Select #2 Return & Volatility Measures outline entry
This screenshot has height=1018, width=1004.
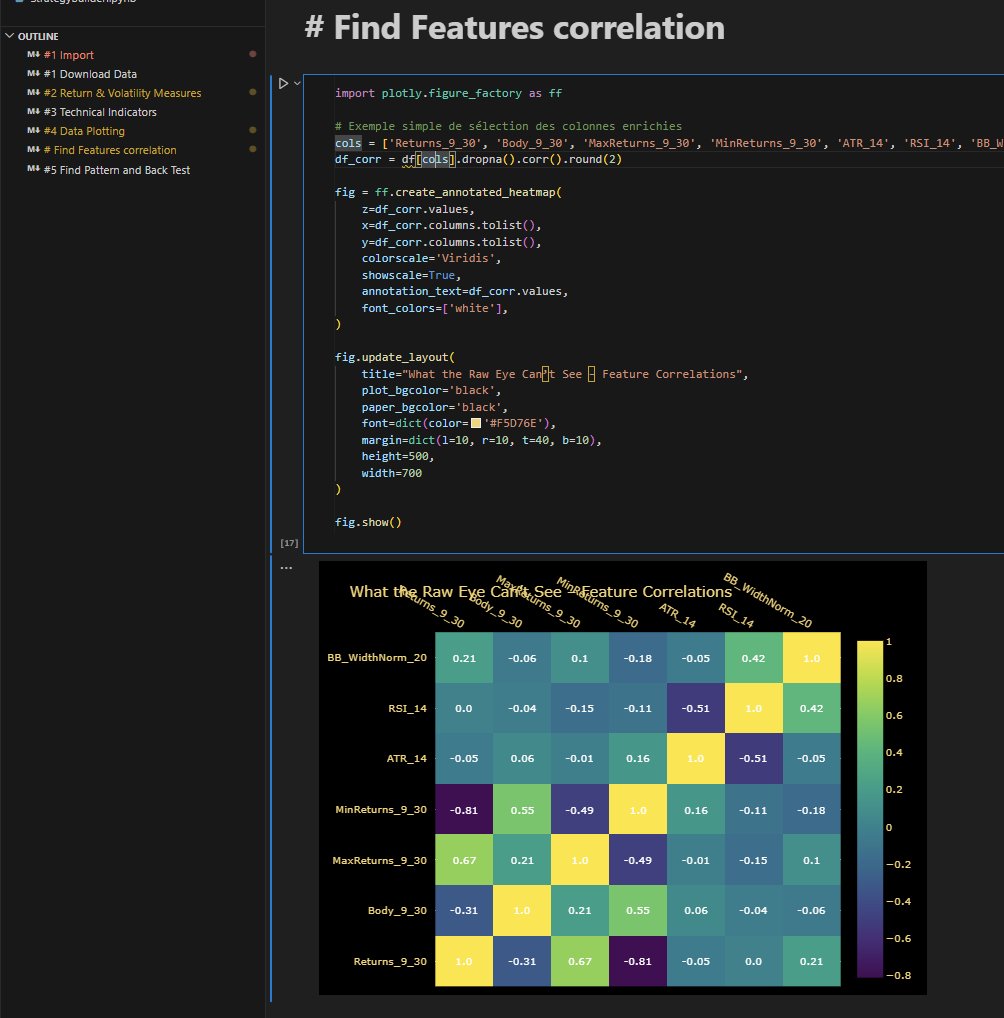[122, 93]
